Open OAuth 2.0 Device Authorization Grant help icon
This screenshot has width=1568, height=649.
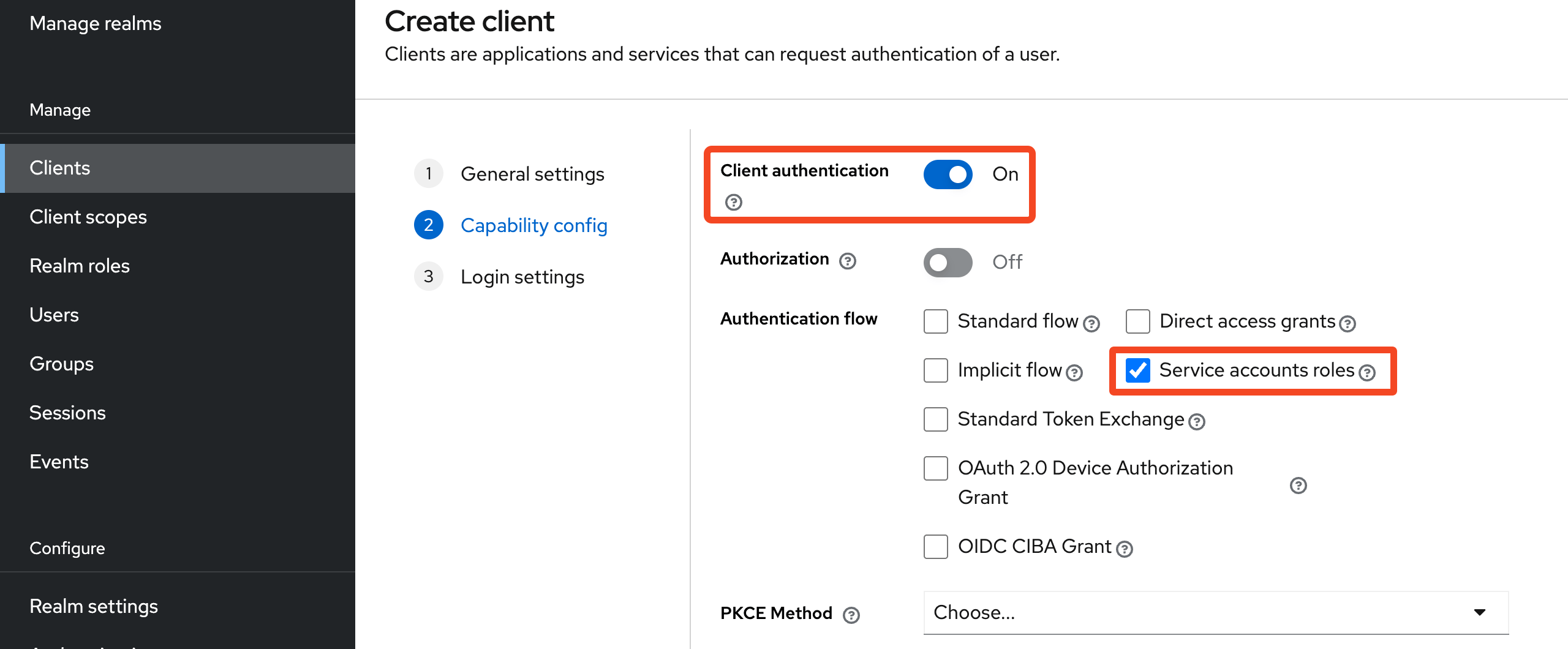click(x=1298, y=486)
